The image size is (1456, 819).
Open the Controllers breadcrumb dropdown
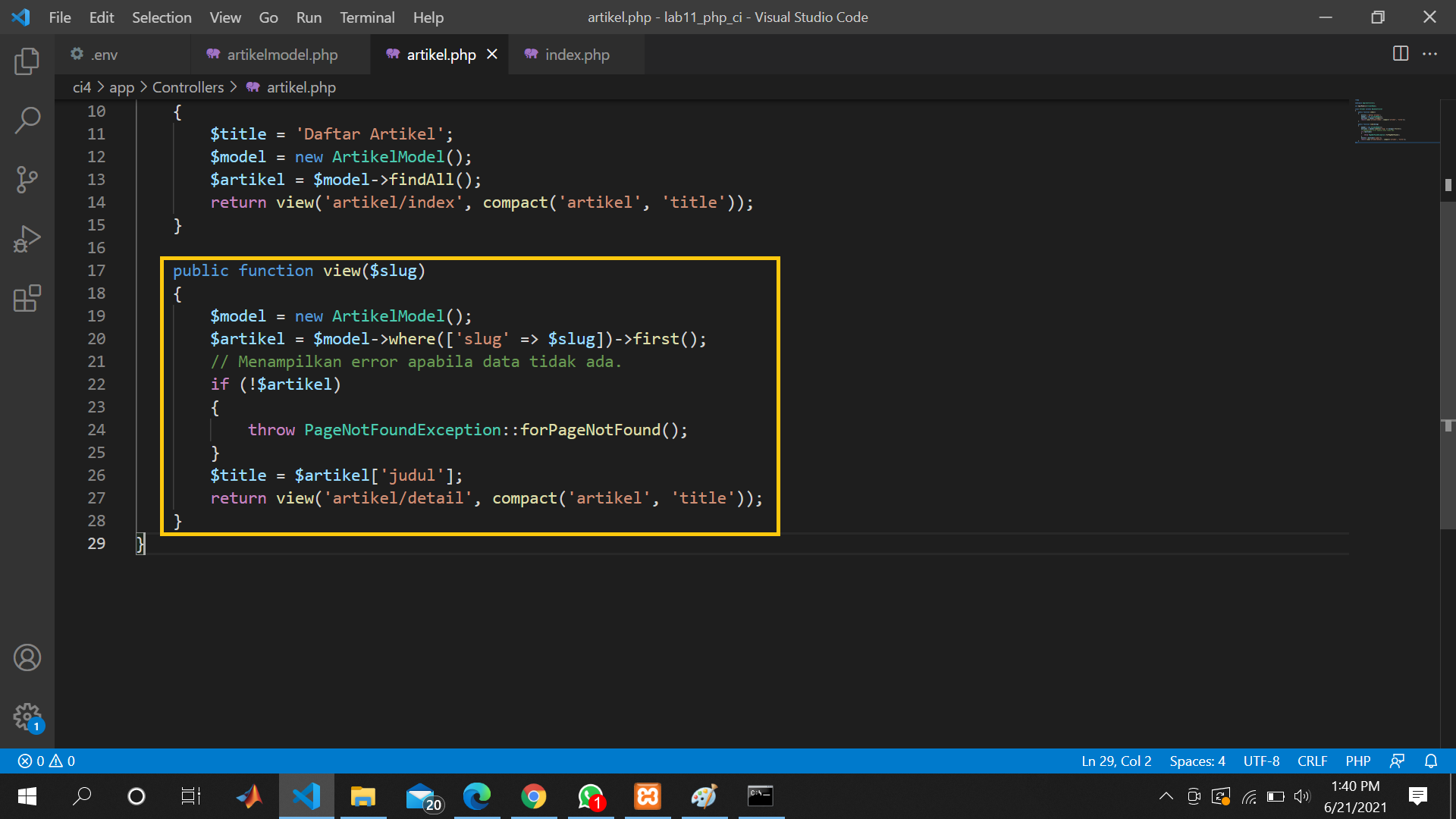187,86
